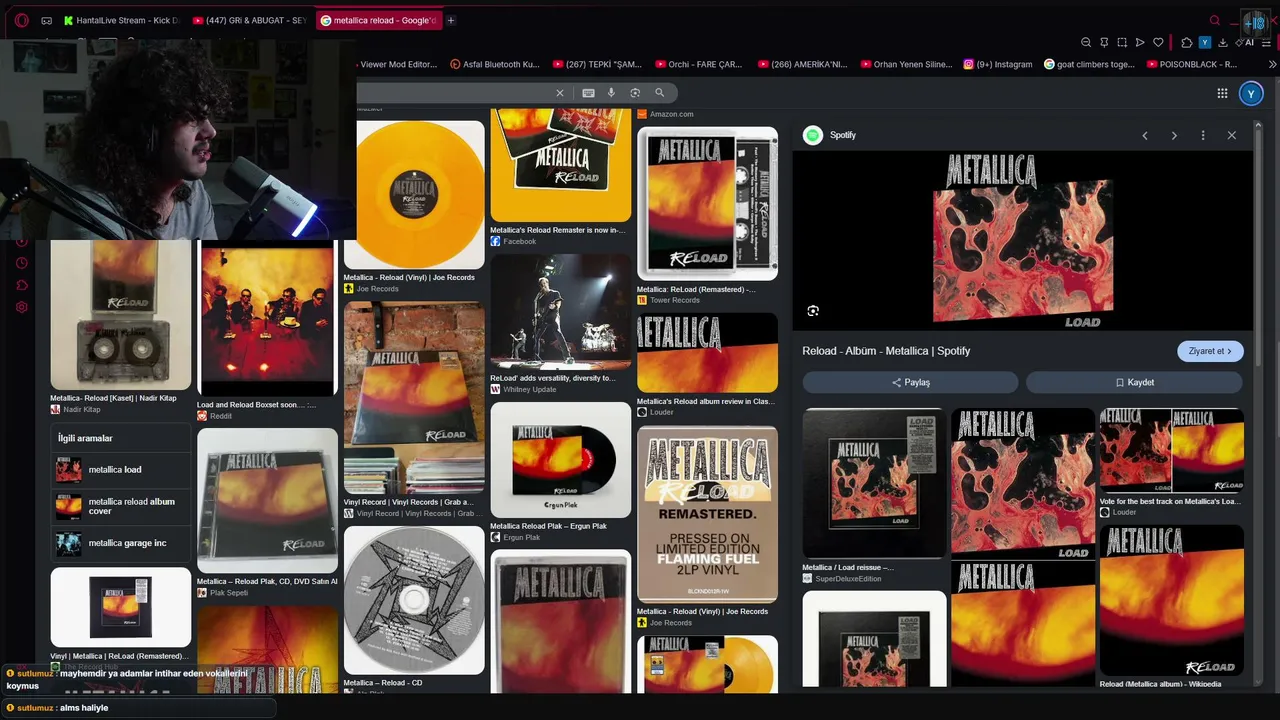Viewport: 1280px width, 720px height.
Task: Open the Tower Records cassette image
Action: coord(707,203)
